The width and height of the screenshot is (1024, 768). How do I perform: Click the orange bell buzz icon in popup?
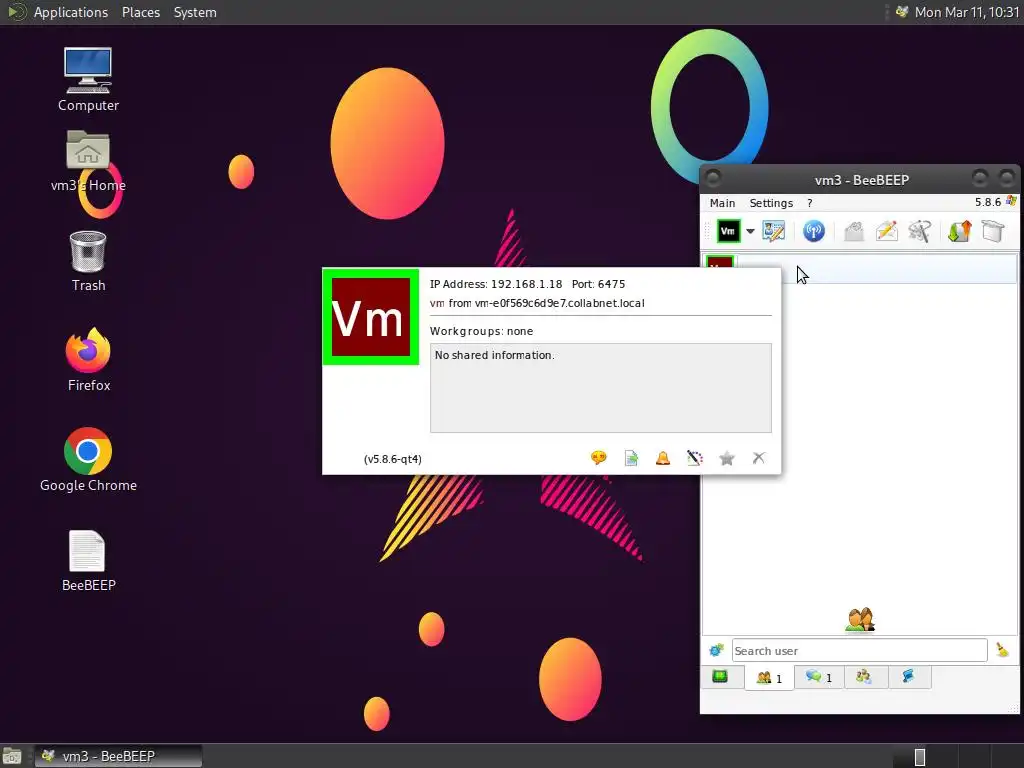(663, 458)
